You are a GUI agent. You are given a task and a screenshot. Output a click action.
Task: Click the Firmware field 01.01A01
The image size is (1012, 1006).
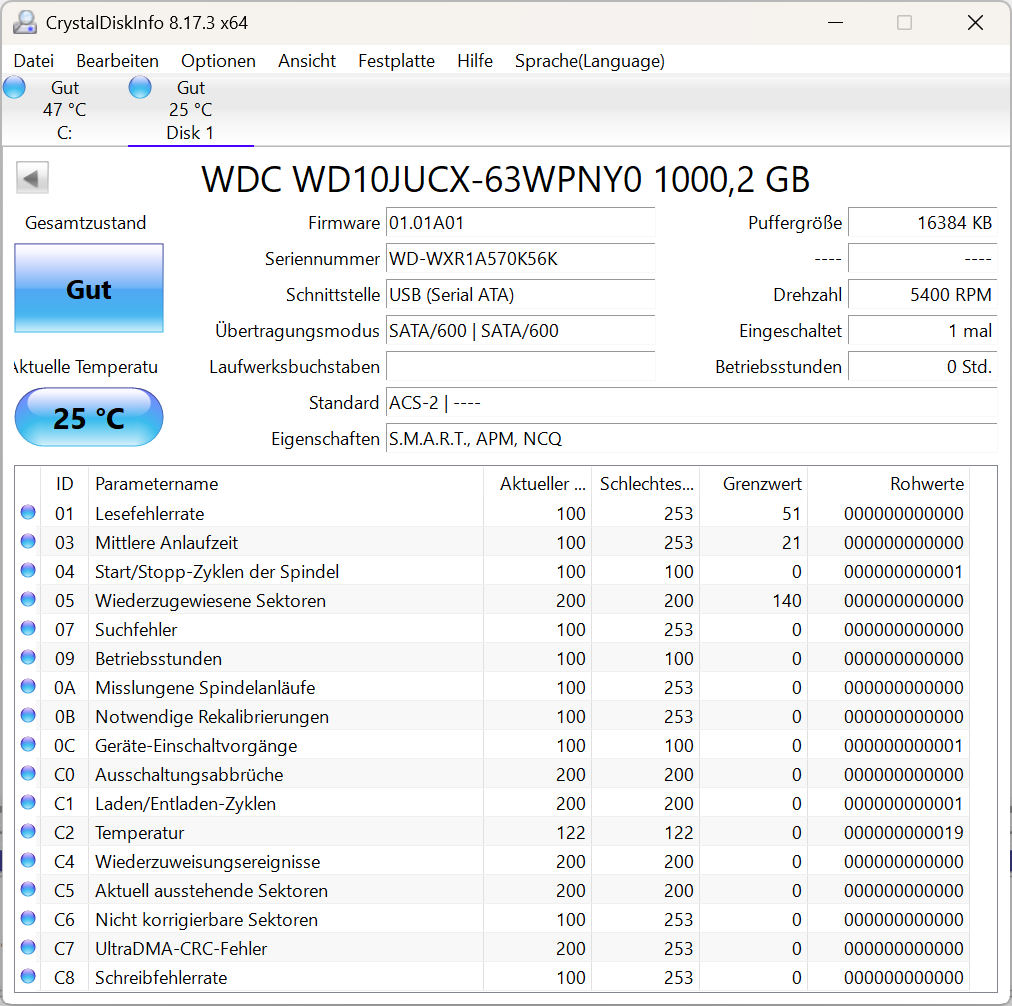point(520,223)
